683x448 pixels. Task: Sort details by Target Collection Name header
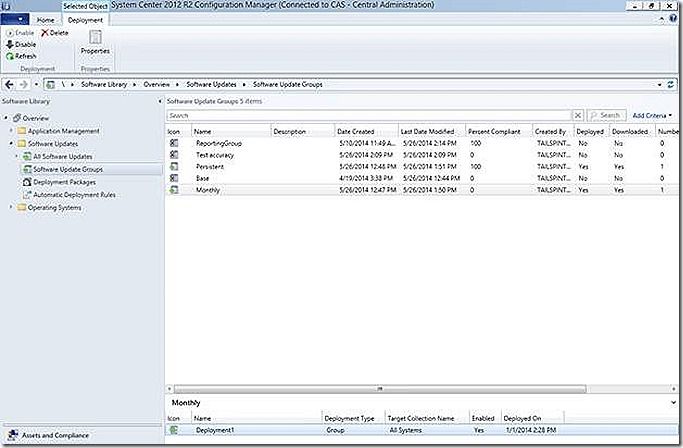pos(427,418)
